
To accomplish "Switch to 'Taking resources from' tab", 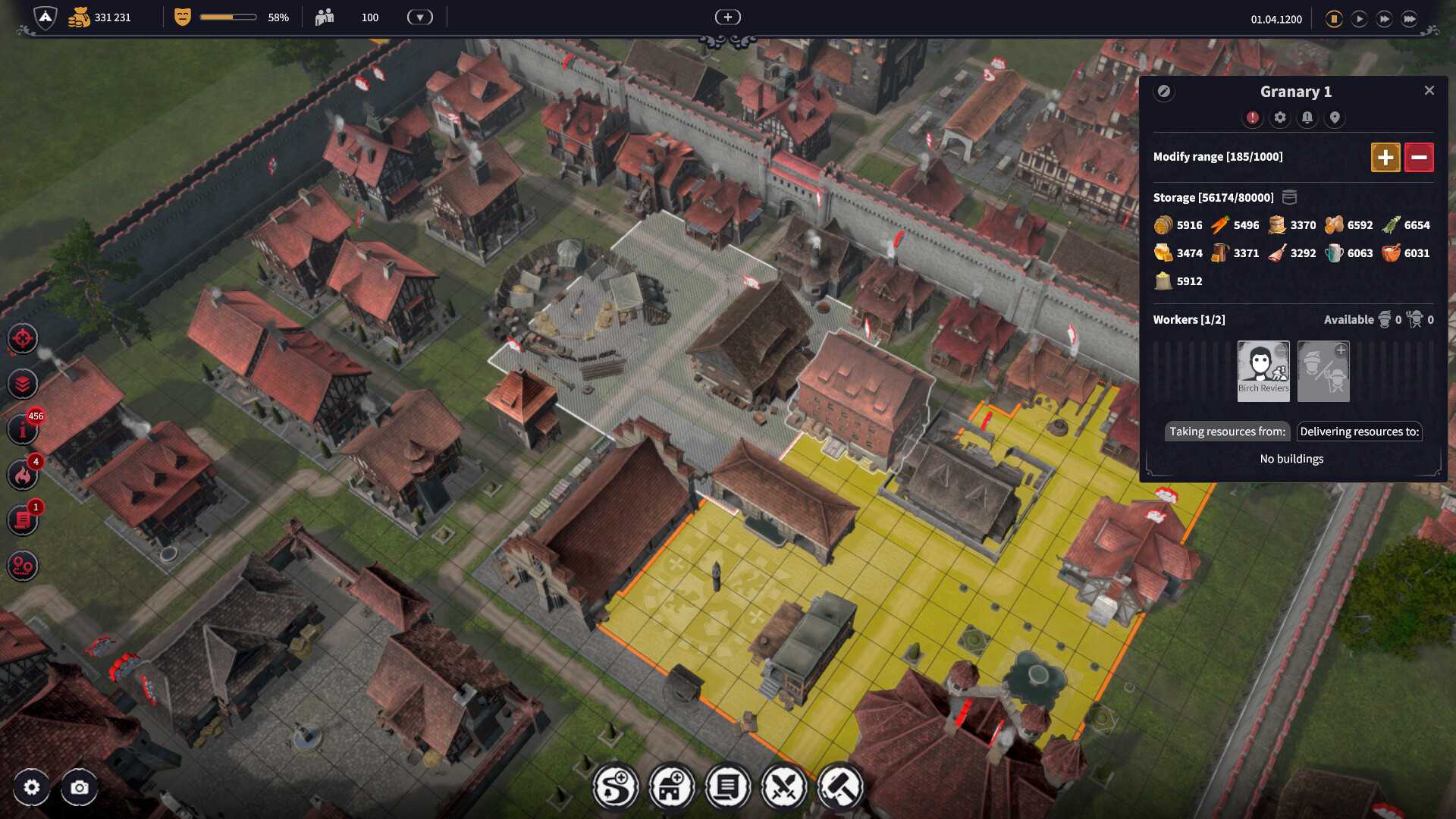I will coord(1227,431).
